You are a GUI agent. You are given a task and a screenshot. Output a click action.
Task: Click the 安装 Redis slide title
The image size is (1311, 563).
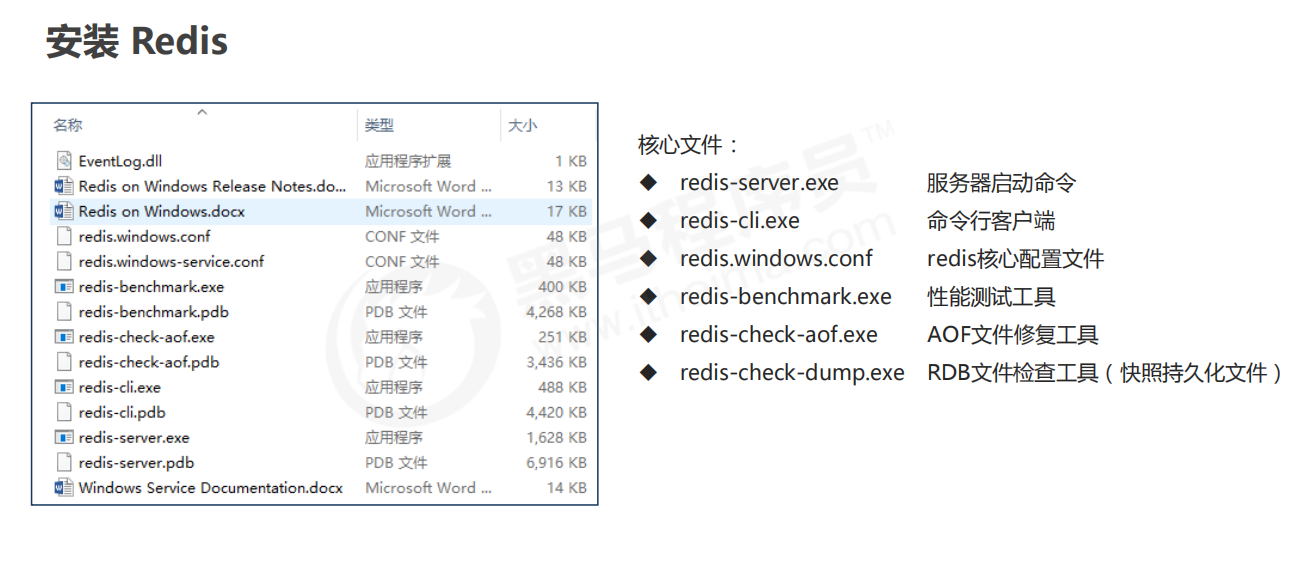click(x=137, y=42)
